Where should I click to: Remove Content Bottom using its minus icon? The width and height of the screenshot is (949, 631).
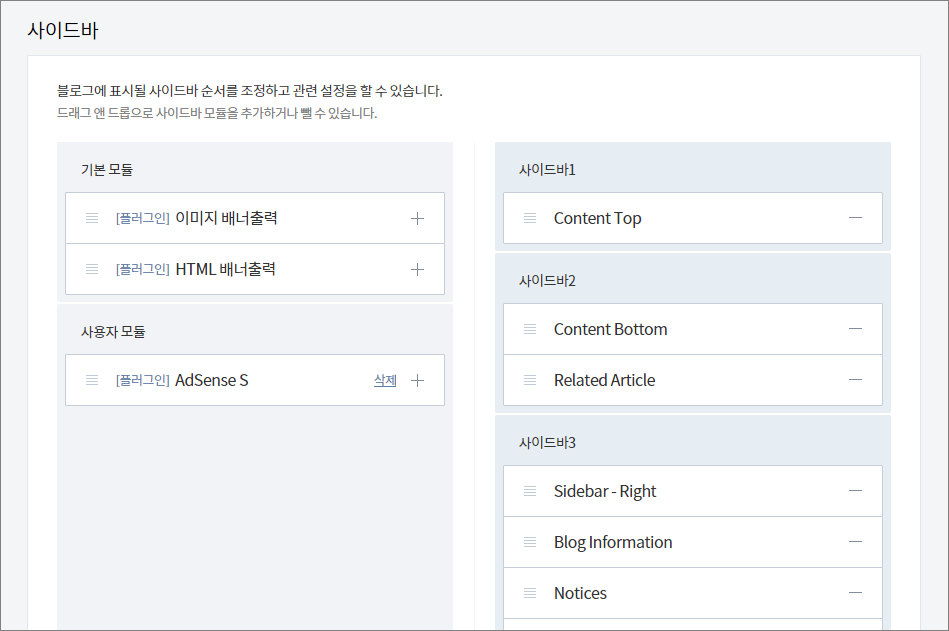855,329
